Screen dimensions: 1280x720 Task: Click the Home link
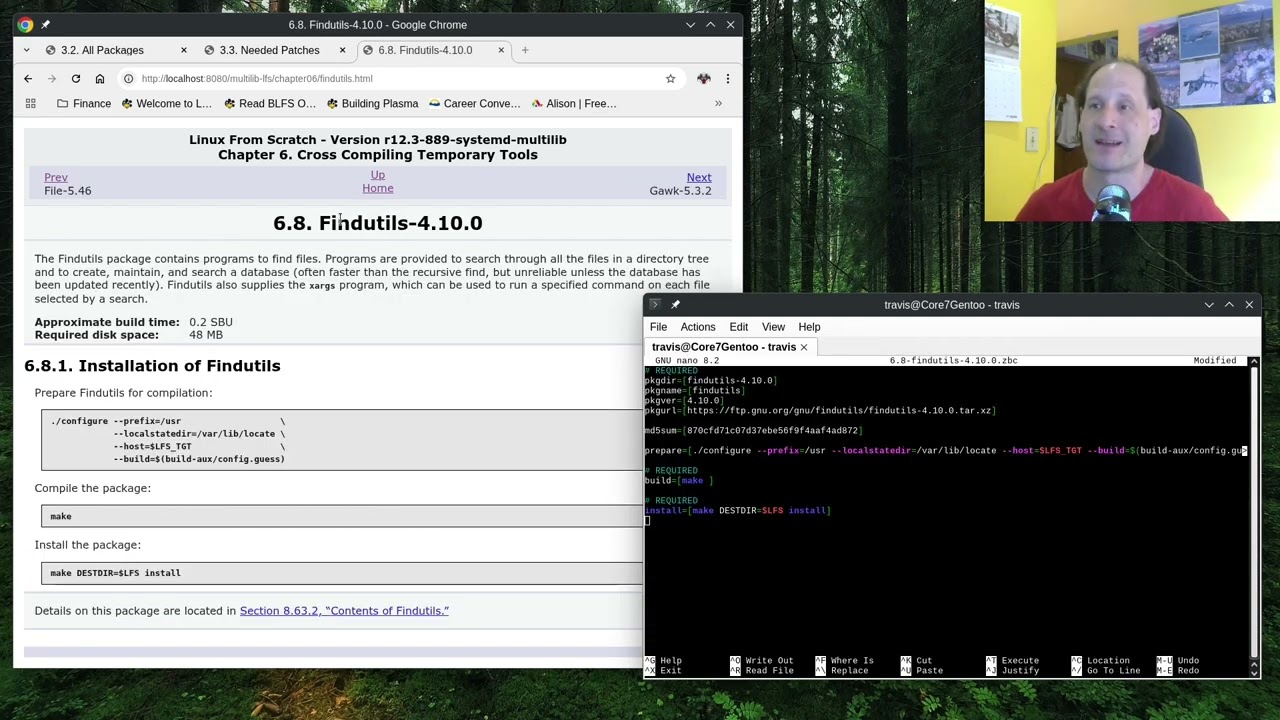(377, 188)
